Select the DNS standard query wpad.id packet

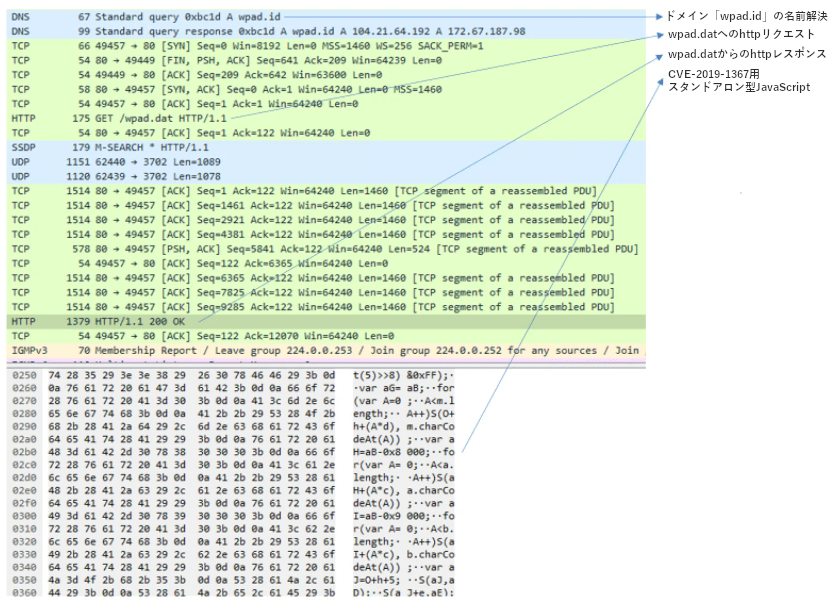pyautogui.click(x=200, y=17)
